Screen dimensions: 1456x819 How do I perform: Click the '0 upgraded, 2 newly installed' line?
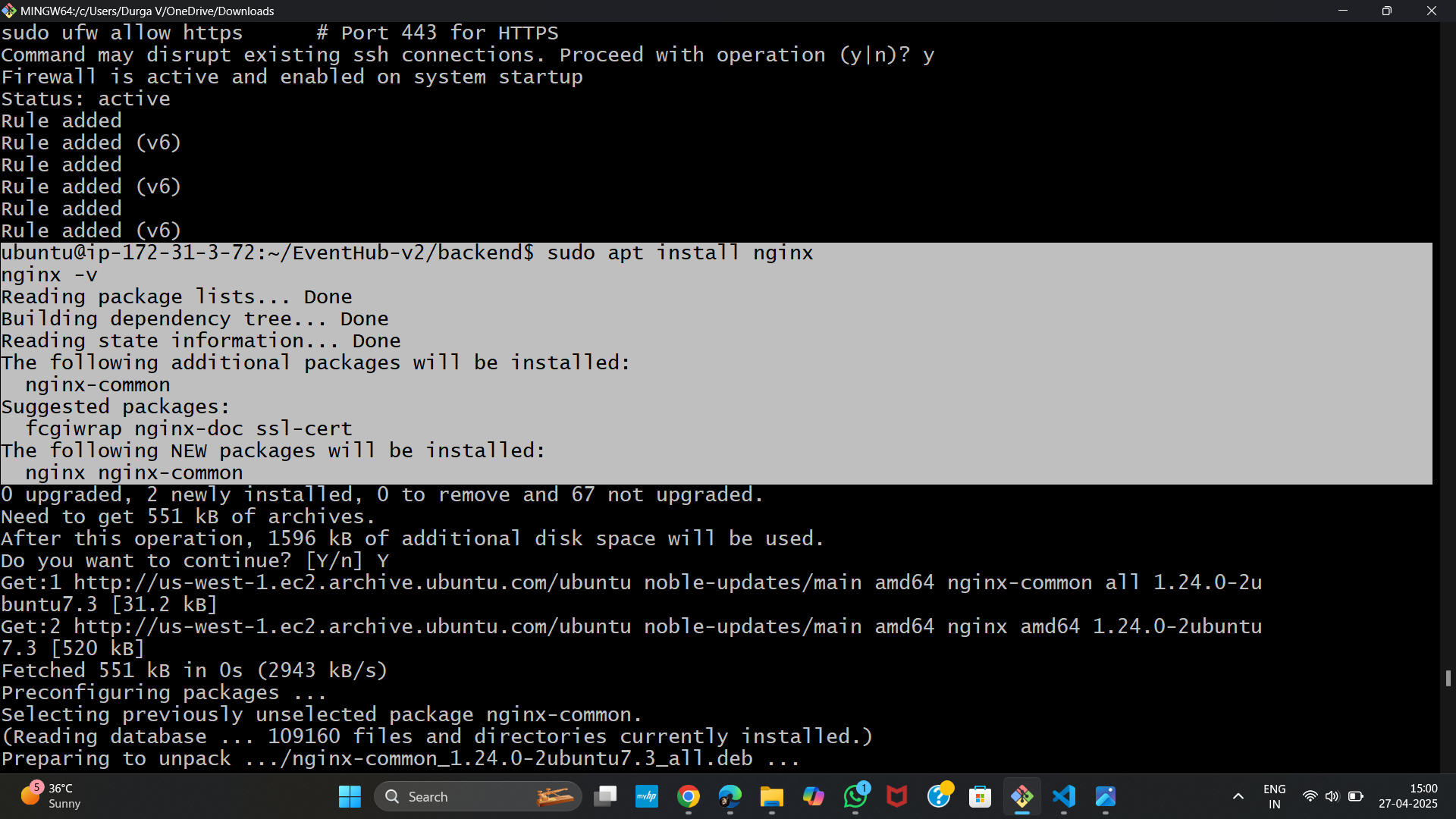point(382,495)
